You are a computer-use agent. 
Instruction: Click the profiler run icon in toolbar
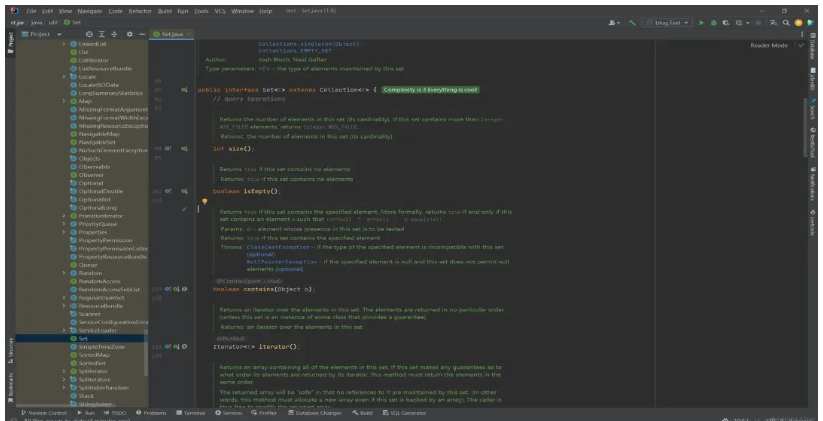[739, 23]
